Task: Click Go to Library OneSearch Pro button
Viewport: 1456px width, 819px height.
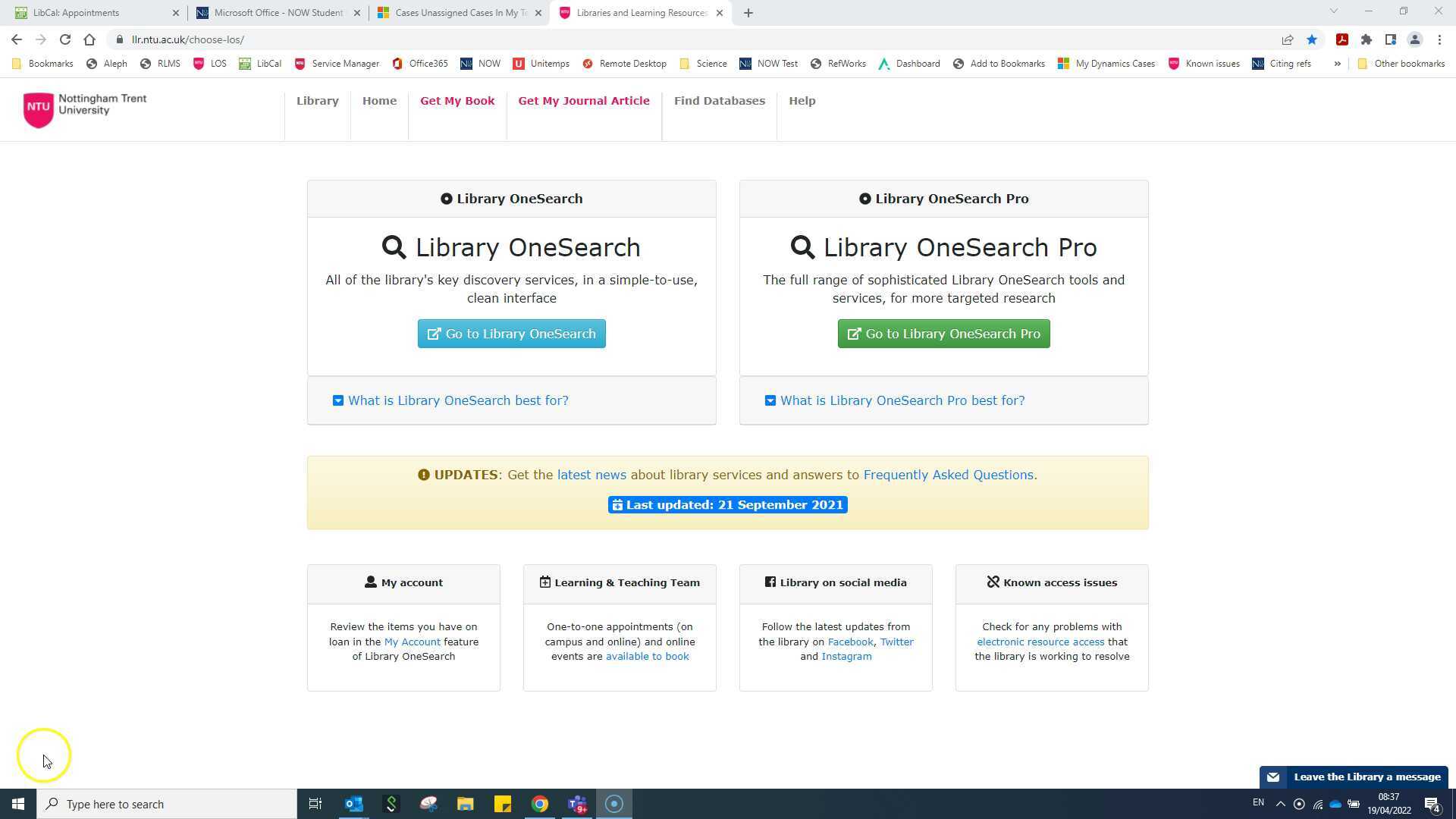Action: 943,334
